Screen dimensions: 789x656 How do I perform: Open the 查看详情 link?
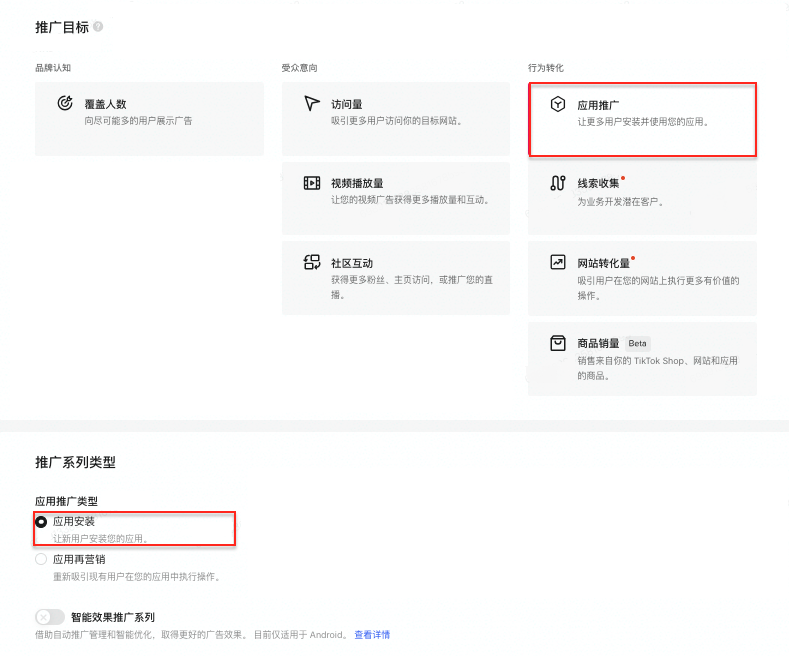coord(372,635)
